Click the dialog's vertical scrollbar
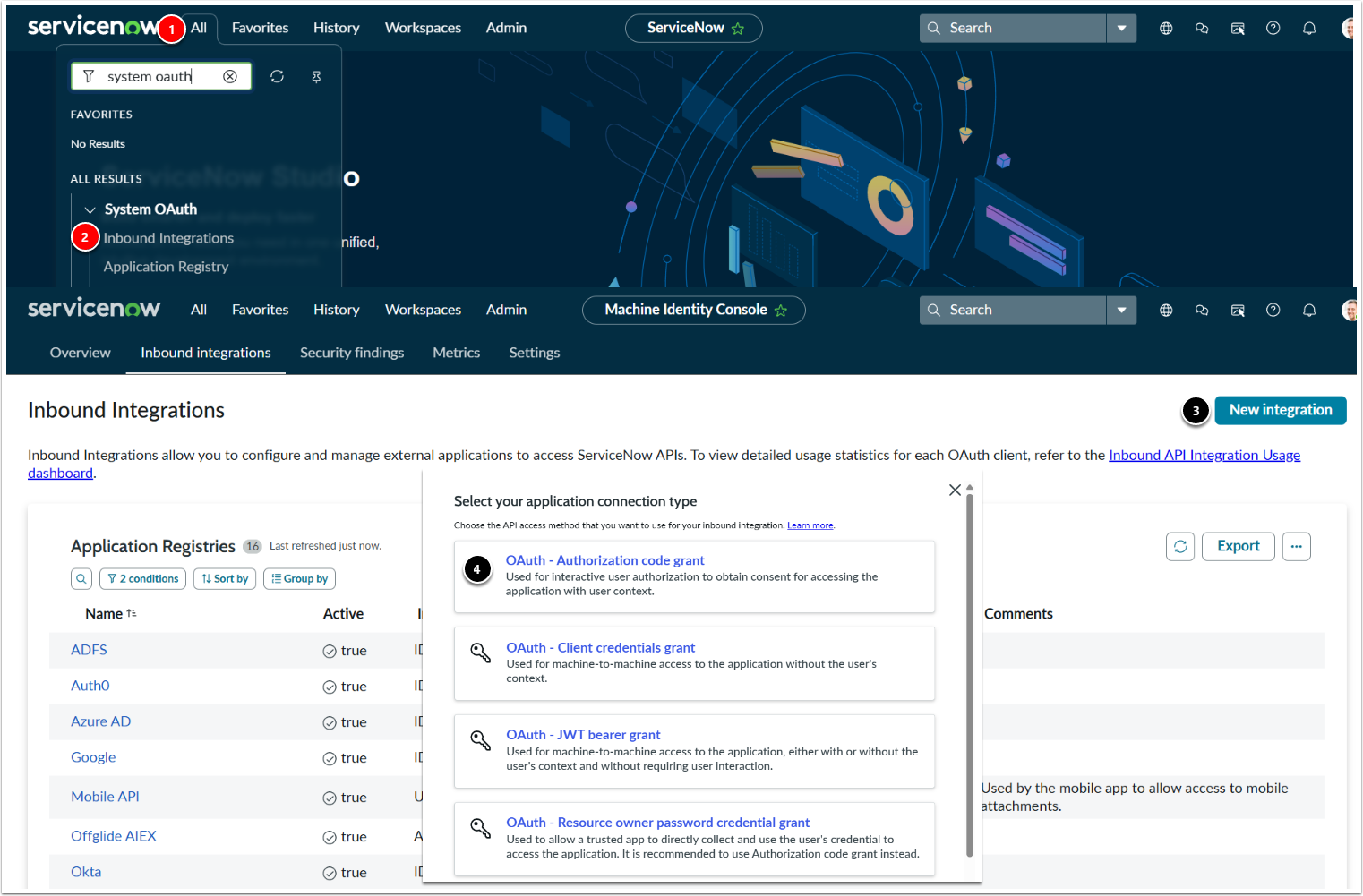This screenshot has width=1363, height=896. click(969, 671)
